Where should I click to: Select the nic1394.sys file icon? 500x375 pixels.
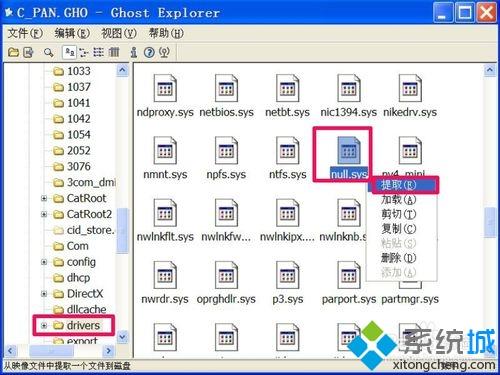pos(349,88)
